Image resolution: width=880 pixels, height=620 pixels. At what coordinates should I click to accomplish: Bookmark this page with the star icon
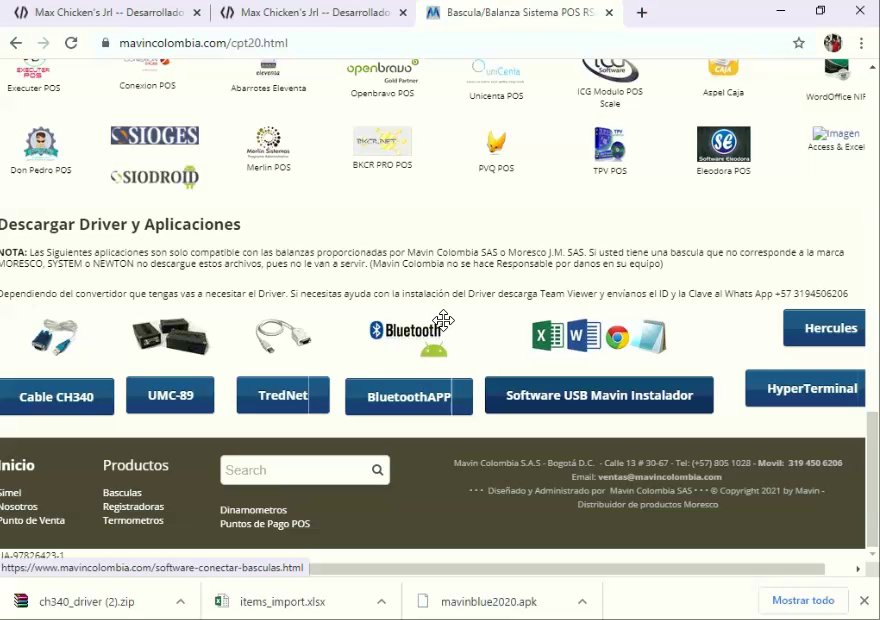[x=799, y=43]
